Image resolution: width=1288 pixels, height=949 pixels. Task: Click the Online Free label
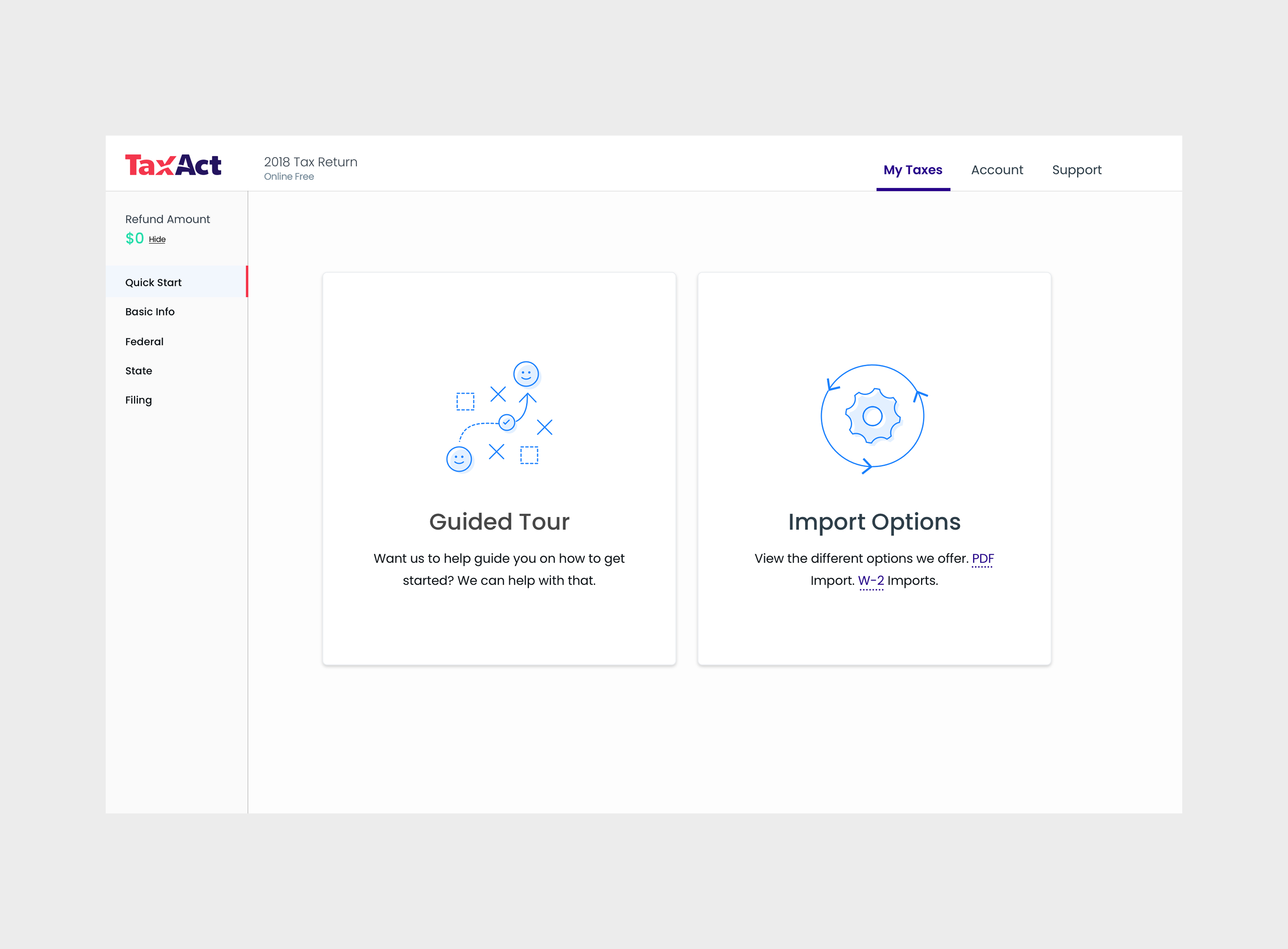click(289, 177)
